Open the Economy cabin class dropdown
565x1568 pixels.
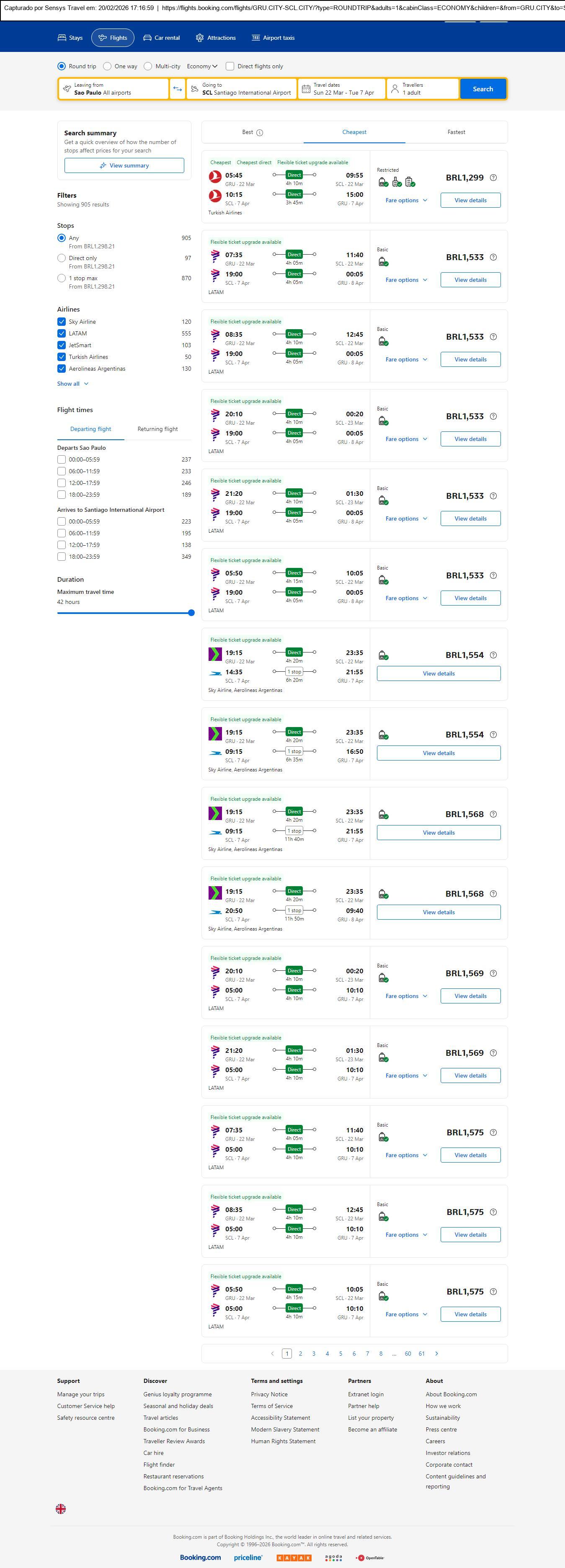click(202, 66)
